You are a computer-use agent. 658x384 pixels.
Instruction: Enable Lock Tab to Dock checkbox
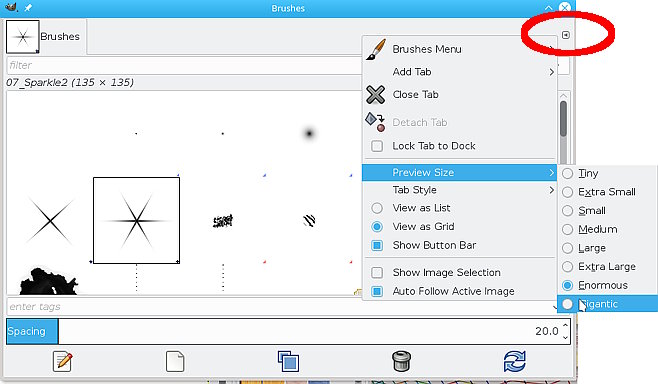coord(377,146)
